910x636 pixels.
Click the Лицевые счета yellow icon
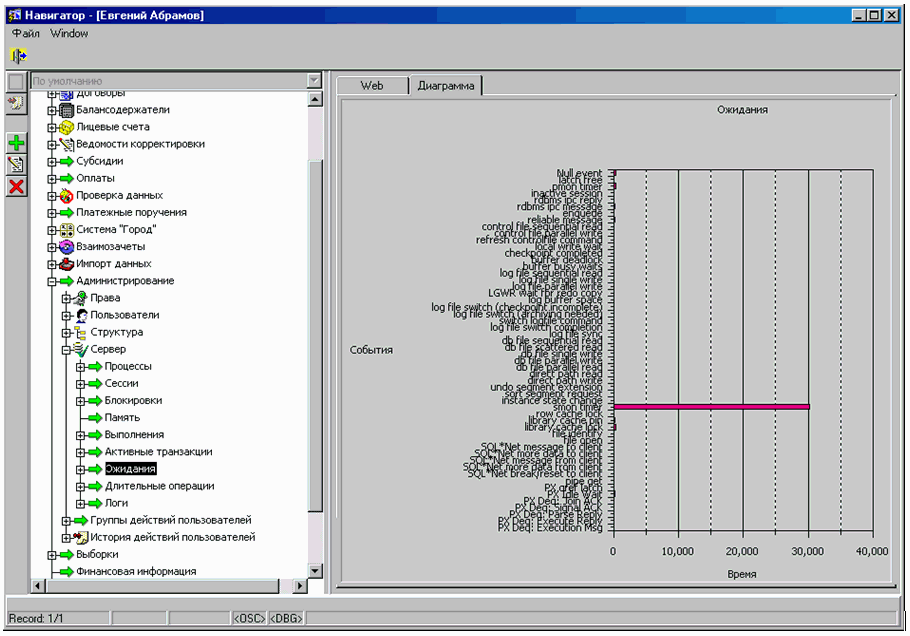[x=67, y=127]
